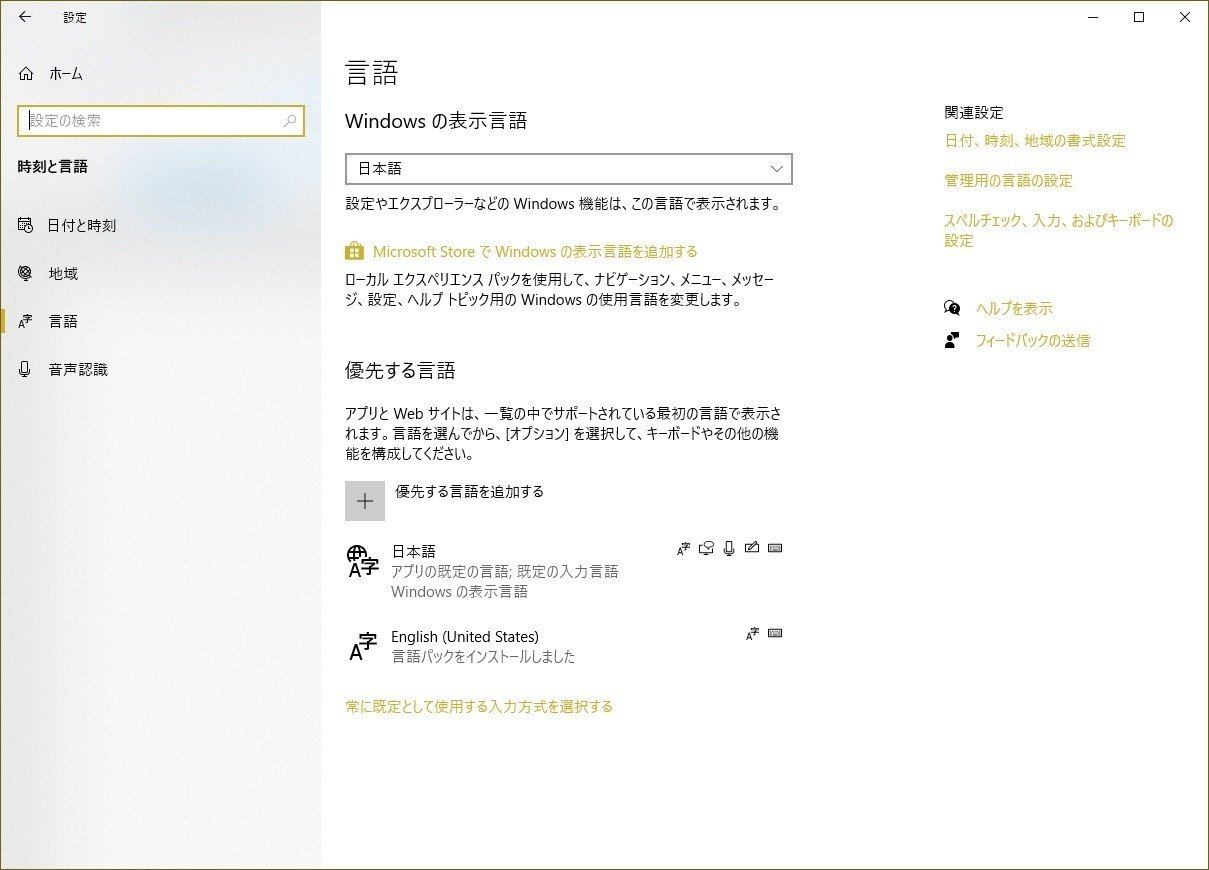Switch to the 音声認識 settings page
Image resolution: width=1209 pixels, height=870 pixels.
coord(78,369)
